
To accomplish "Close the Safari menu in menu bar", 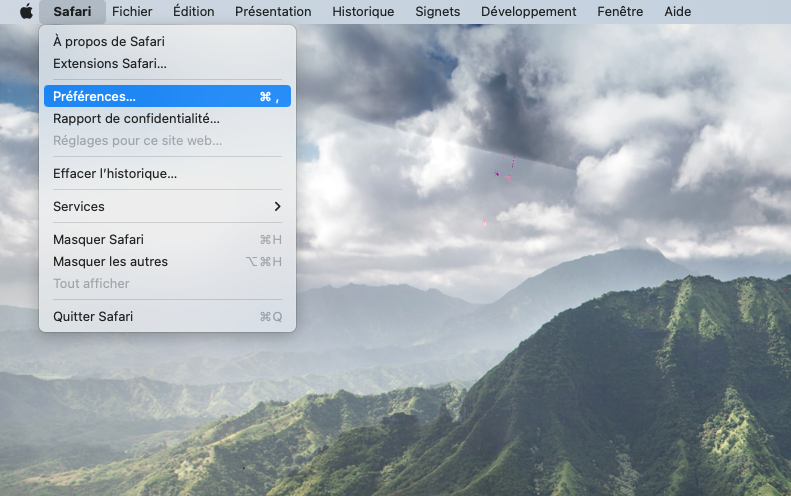I will (72, 11).
